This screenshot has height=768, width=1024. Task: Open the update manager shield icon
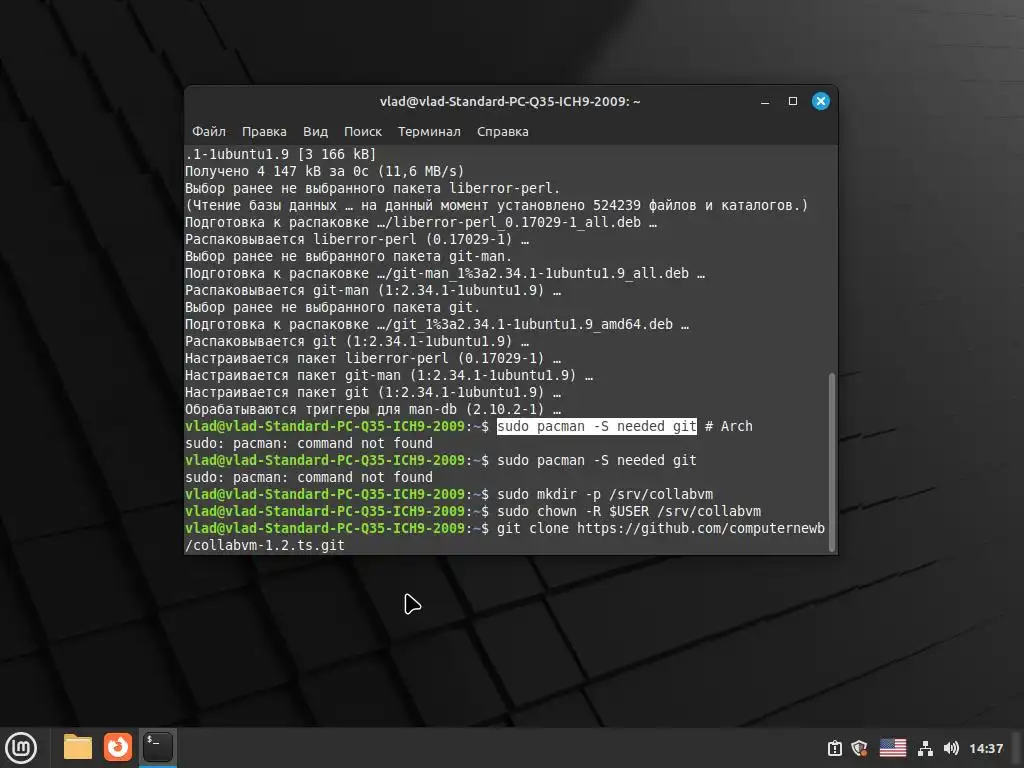point(859,748)
